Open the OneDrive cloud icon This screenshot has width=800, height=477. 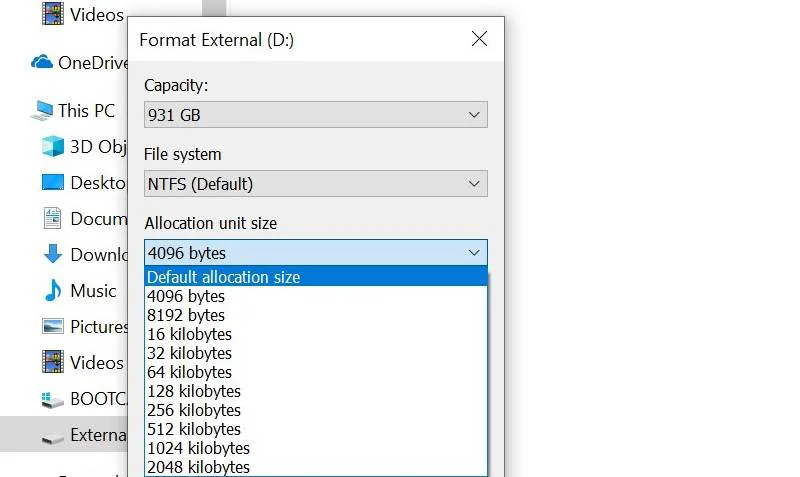[42, 63]
